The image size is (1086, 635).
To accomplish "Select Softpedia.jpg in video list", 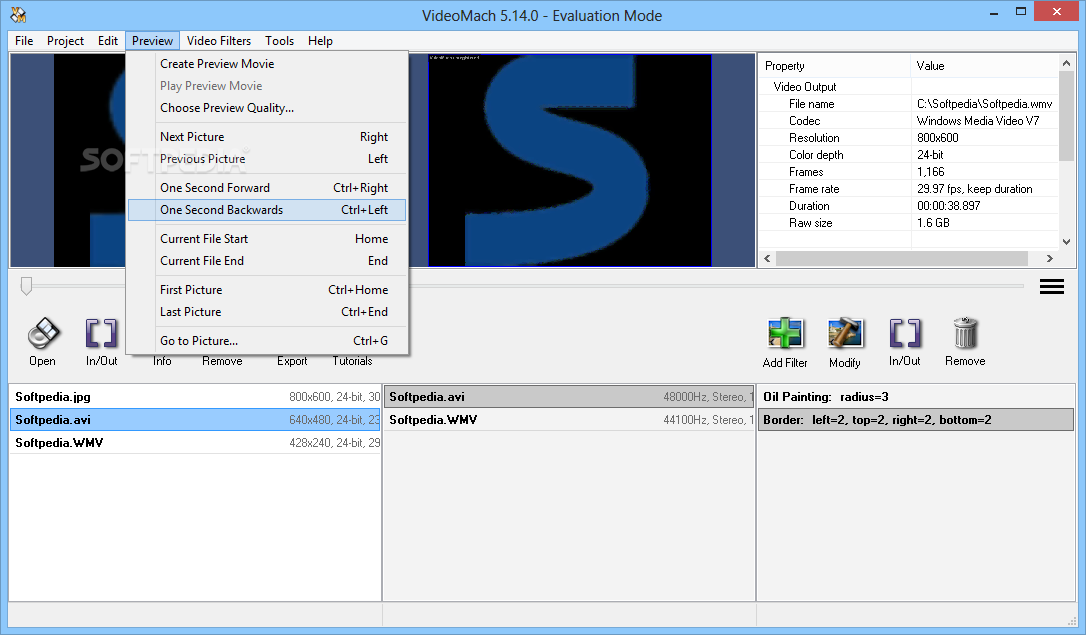I will pos(195,397).
